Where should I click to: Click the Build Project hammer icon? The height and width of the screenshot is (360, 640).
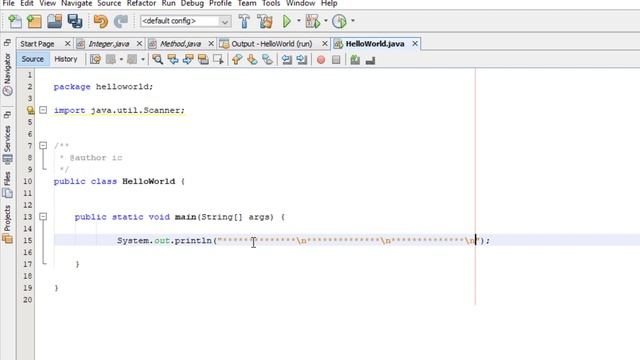244,21
